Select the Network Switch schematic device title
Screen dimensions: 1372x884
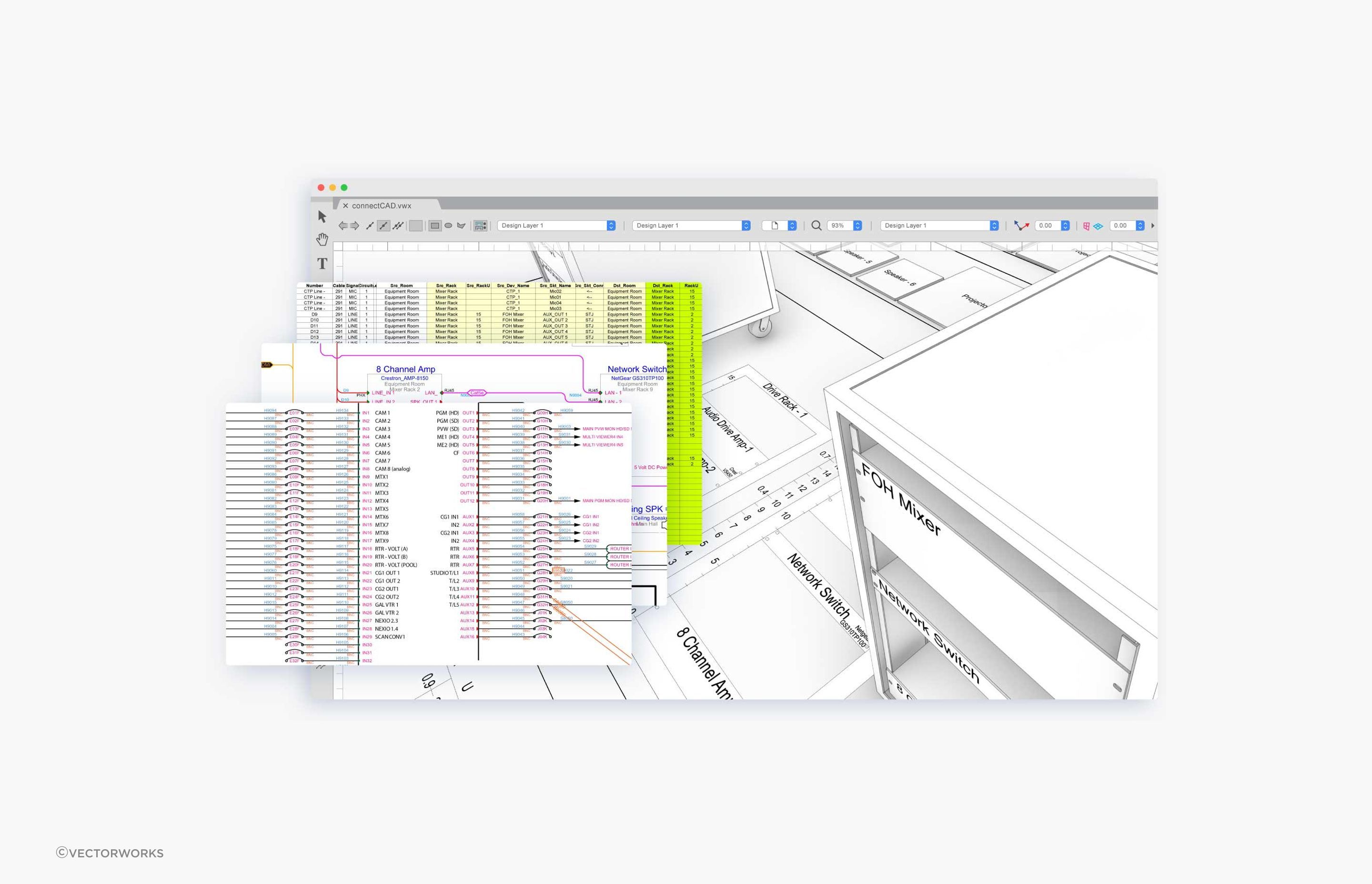coord(637,369)
